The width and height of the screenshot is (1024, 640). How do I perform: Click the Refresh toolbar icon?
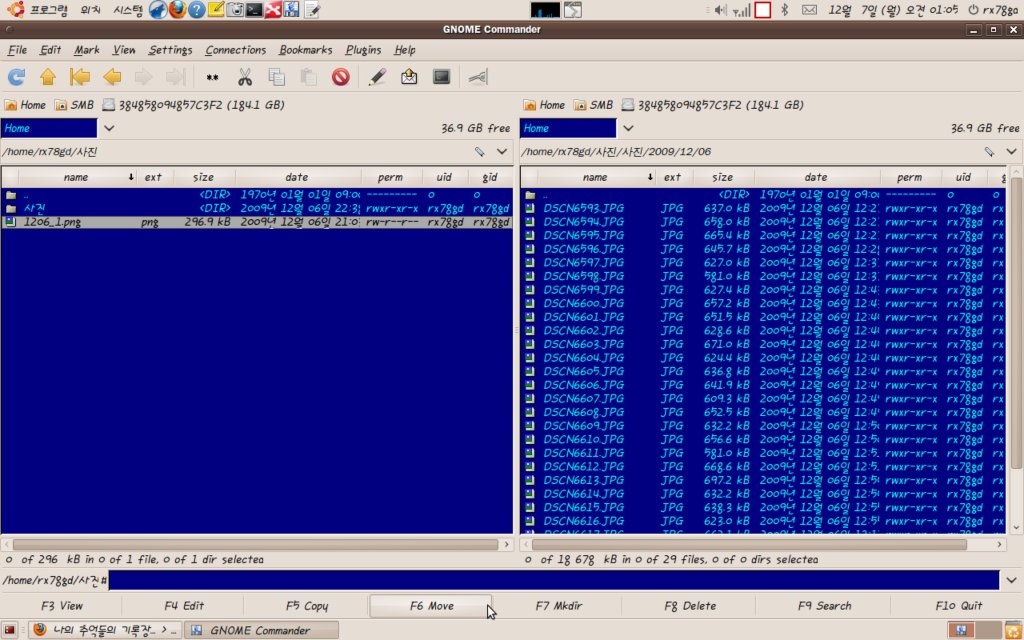(16, 78)
